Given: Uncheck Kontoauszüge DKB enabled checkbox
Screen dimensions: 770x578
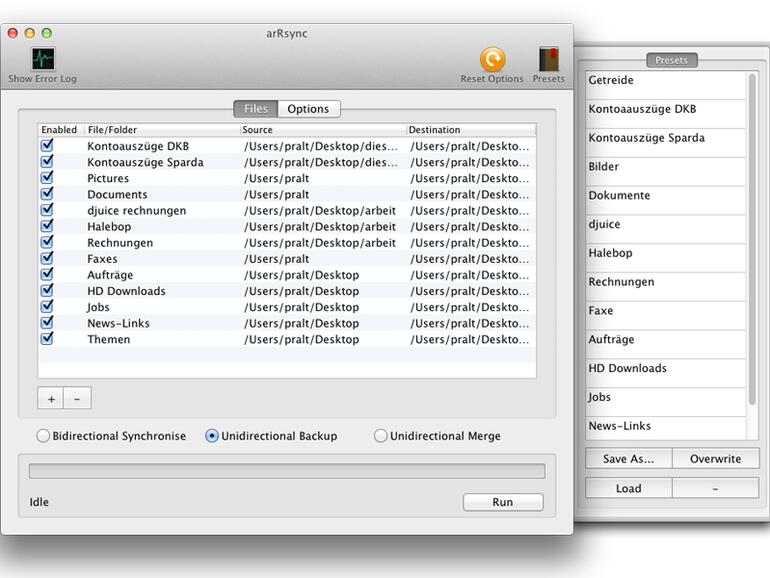Looking at the screenshot, I should click(x=47, y=145).
